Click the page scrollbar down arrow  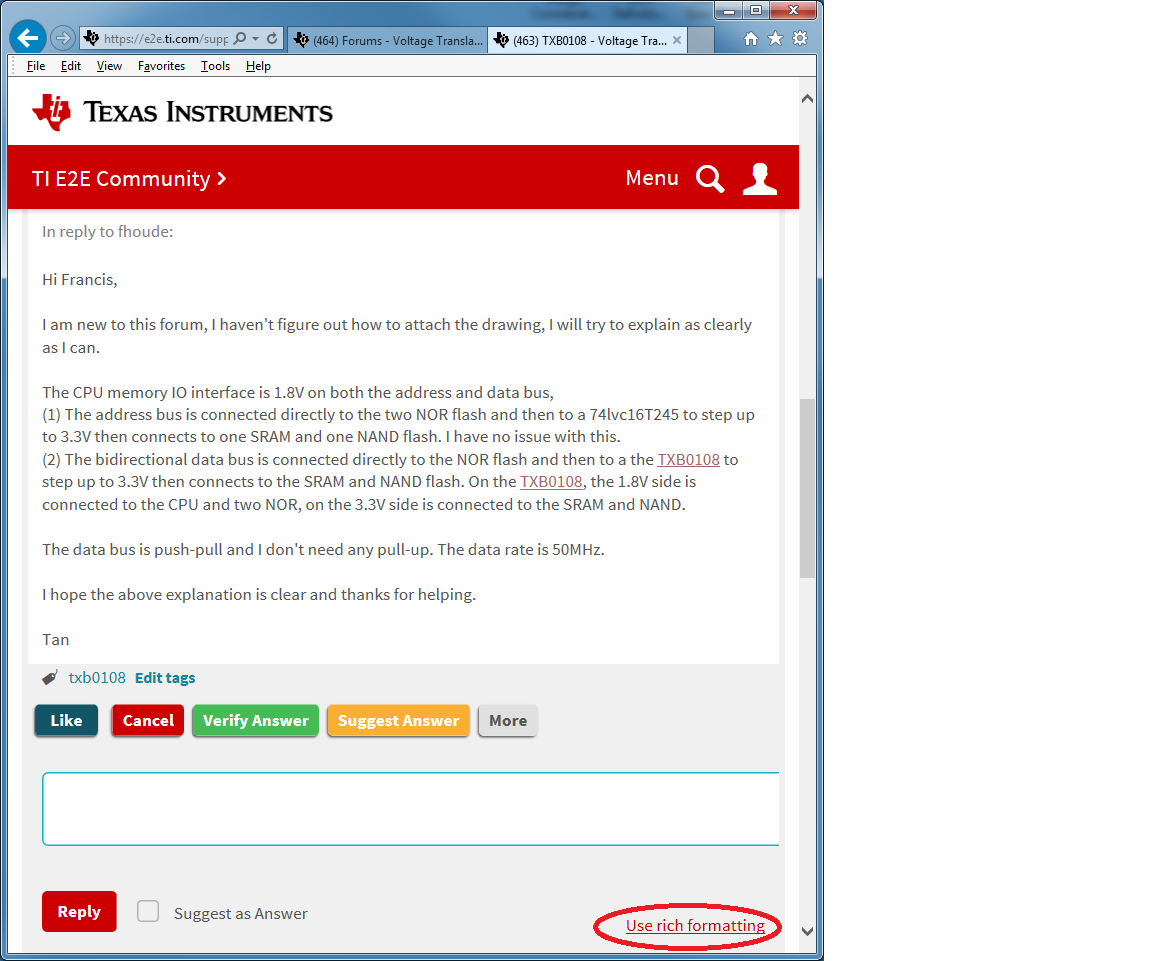[807, 932]
